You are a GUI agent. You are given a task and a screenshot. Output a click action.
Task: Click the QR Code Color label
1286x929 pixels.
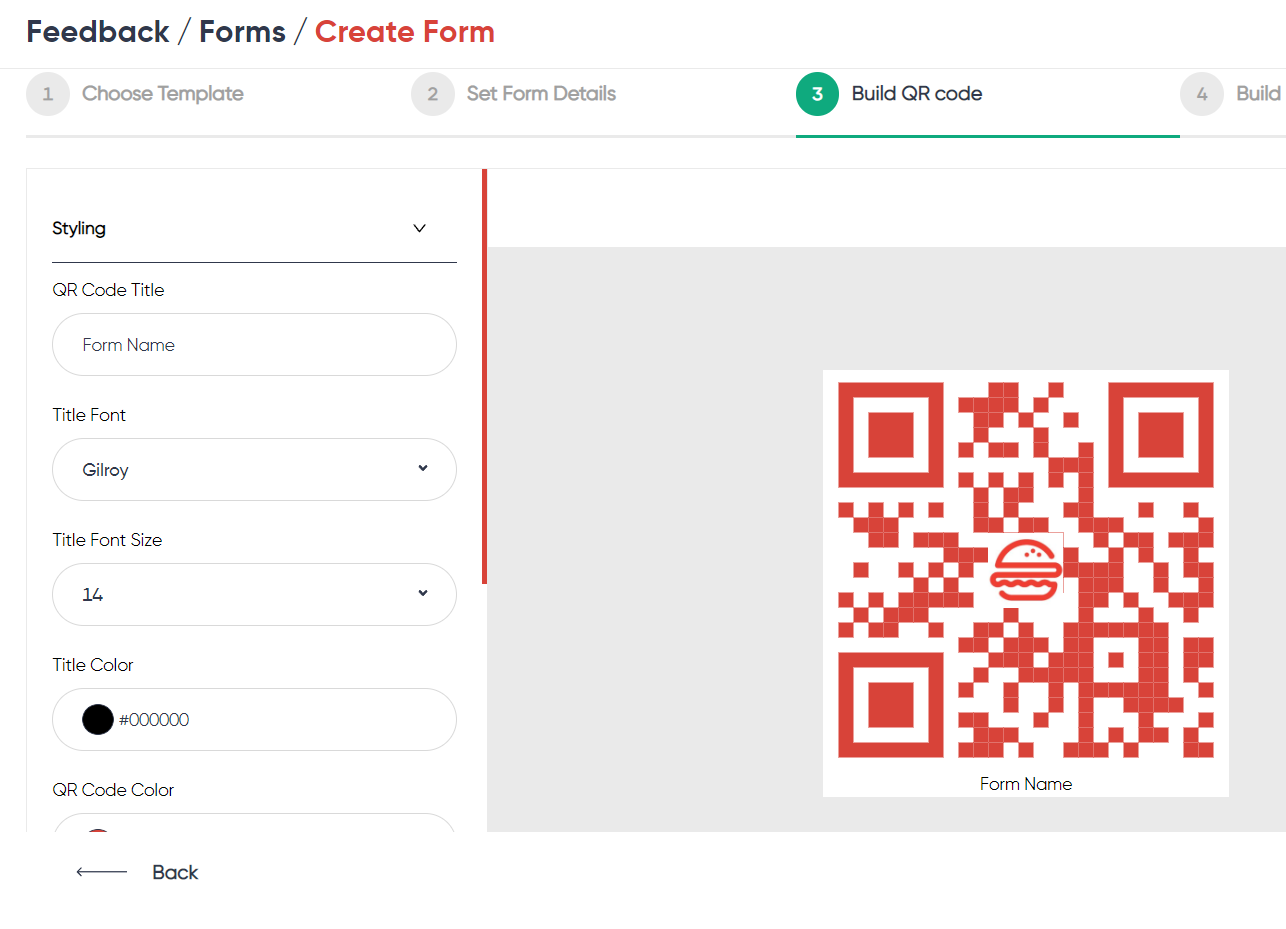pos(113,790)
